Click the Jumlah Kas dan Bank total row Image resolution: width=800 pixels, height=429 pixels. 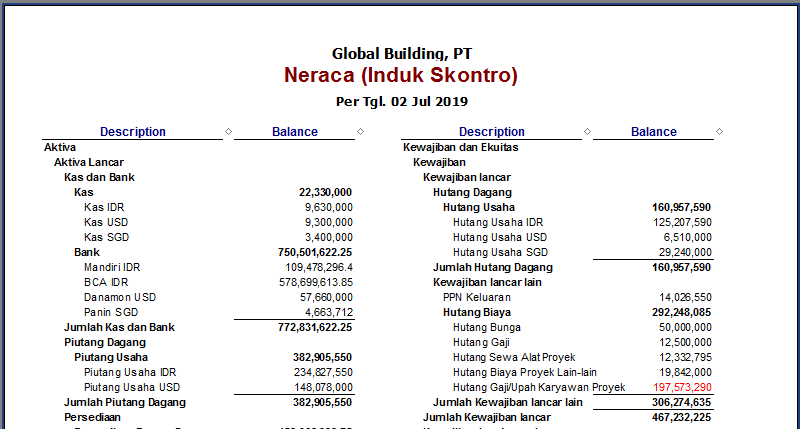pyautogui.click(x=120, y=327)
